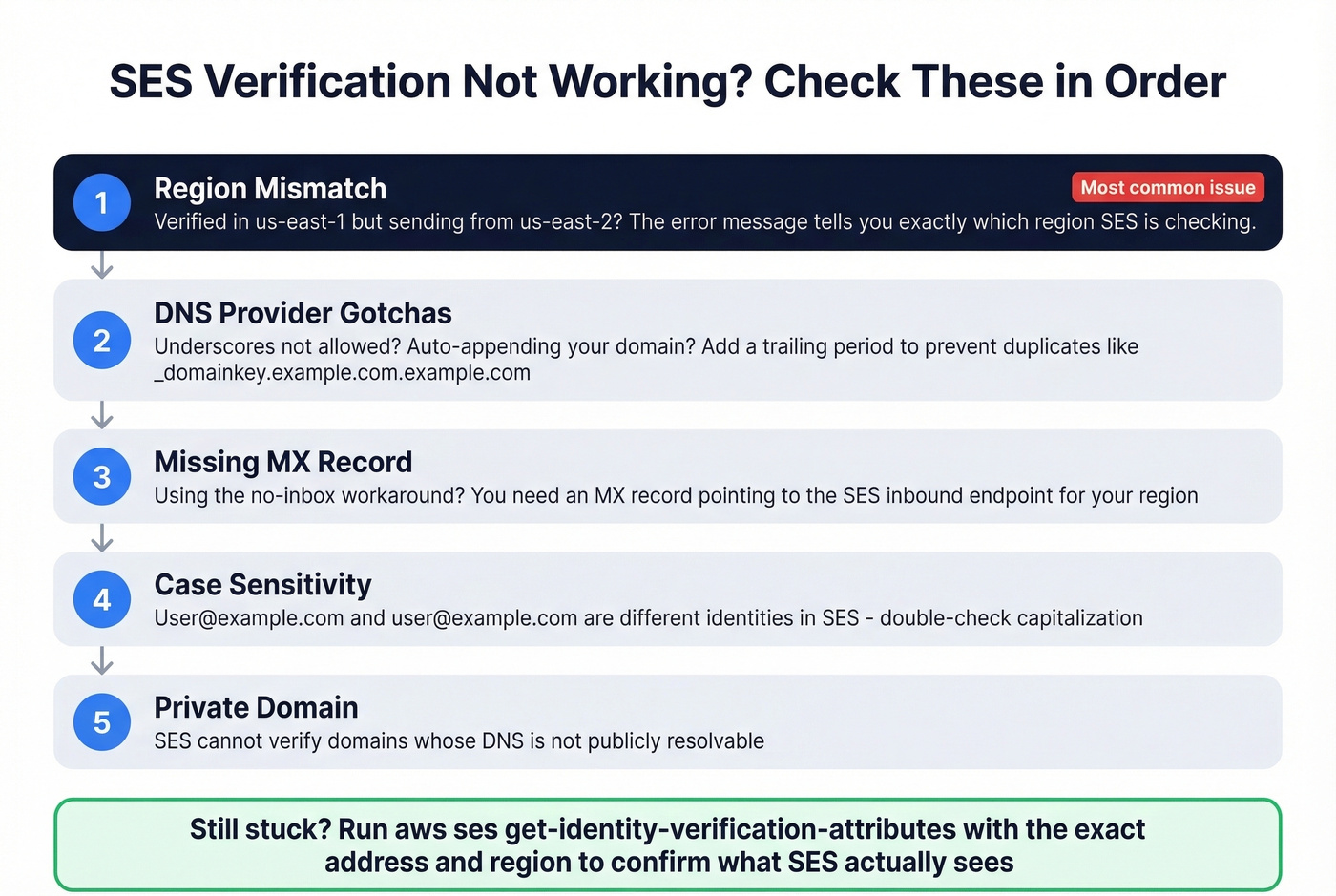Select the numbered circle for step 1
Viewport: 1336px width, 896px height.
point(101,203)
